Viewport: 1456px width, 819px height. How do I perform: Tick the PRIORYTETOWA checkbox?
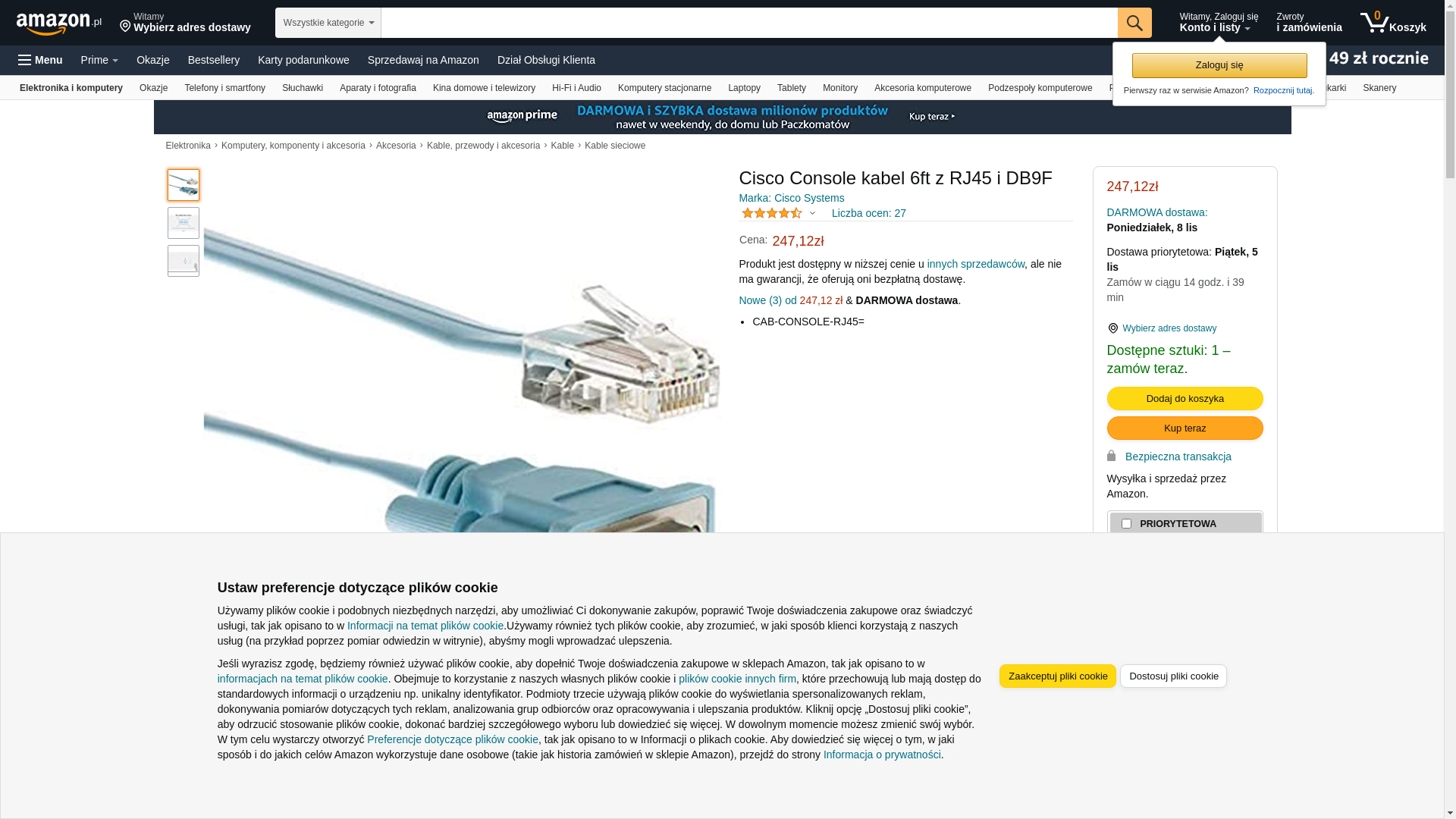pyautogui.click(x=1126, y=524)
